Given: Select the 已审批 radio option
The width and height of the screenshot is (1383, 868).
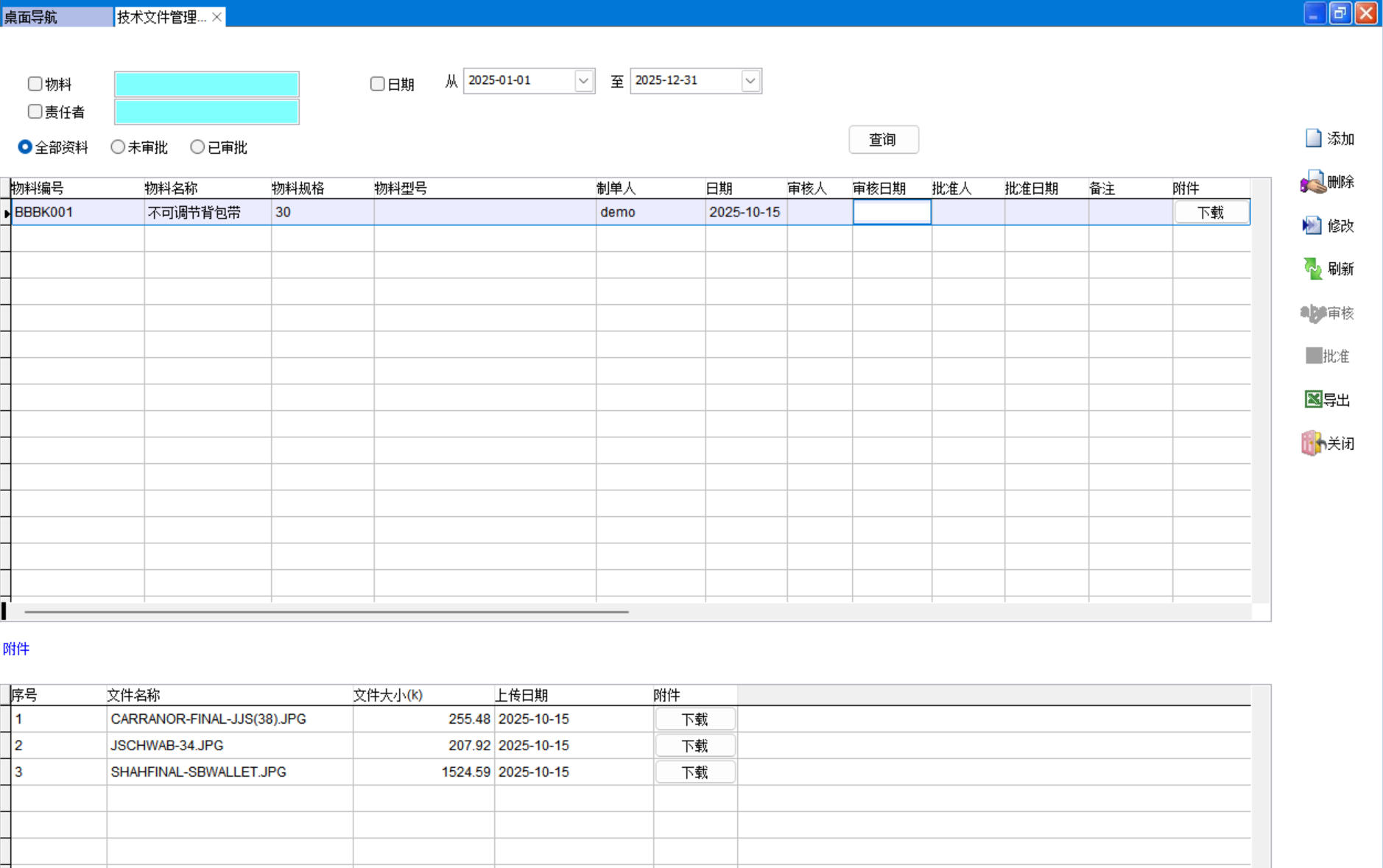Looking at the screenshot, I should pos(197,147).
